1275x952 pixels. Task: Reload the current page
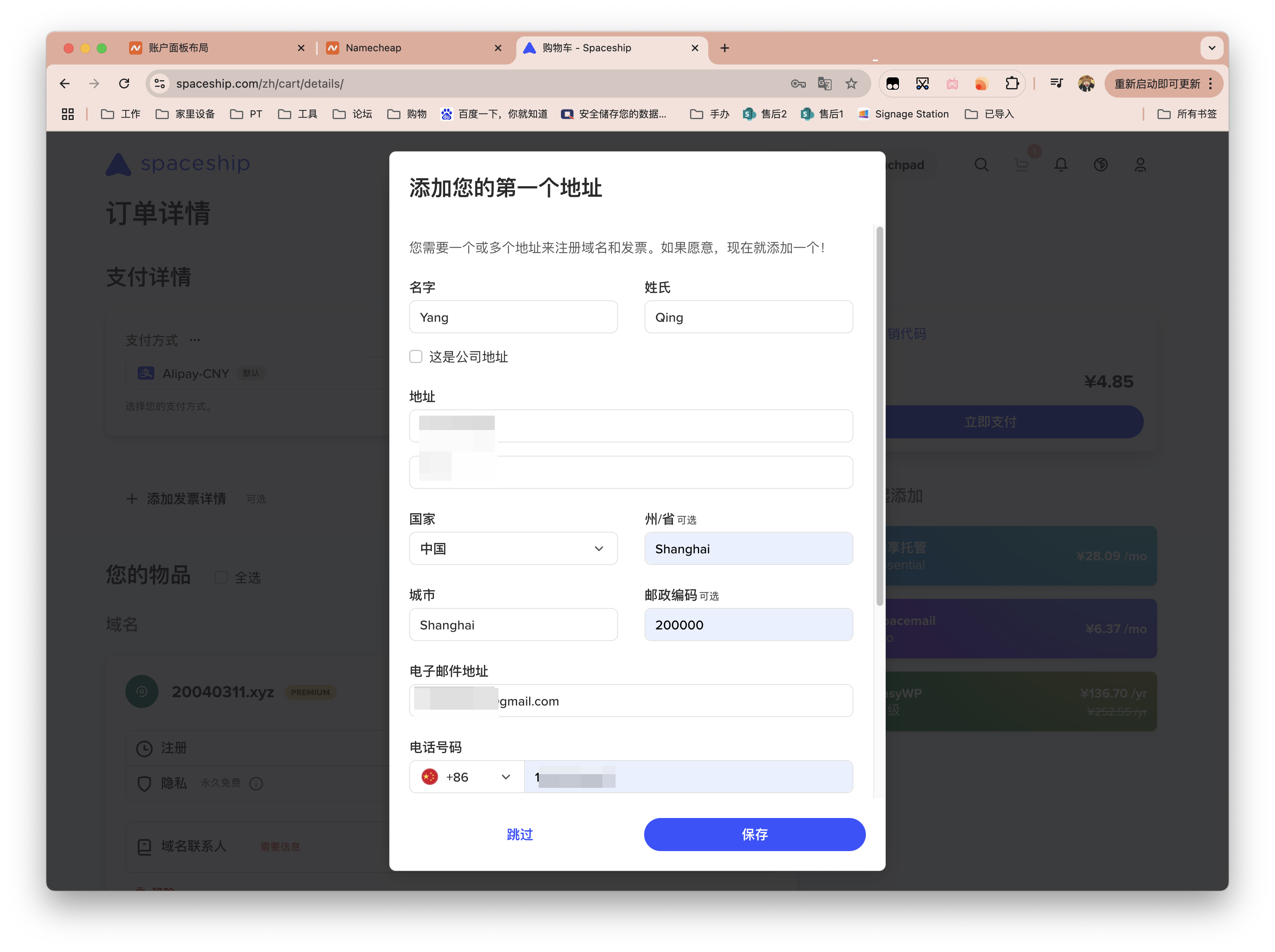click(x=124, y=84)
